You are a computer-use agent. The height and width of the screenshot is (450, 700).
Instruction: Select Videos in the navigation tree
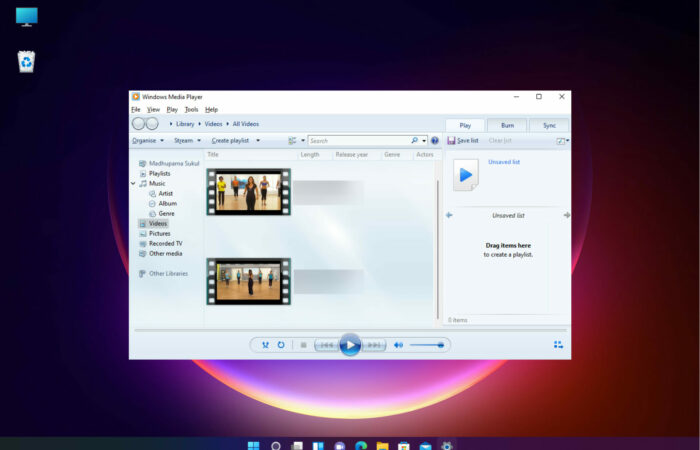pos(153,224)
